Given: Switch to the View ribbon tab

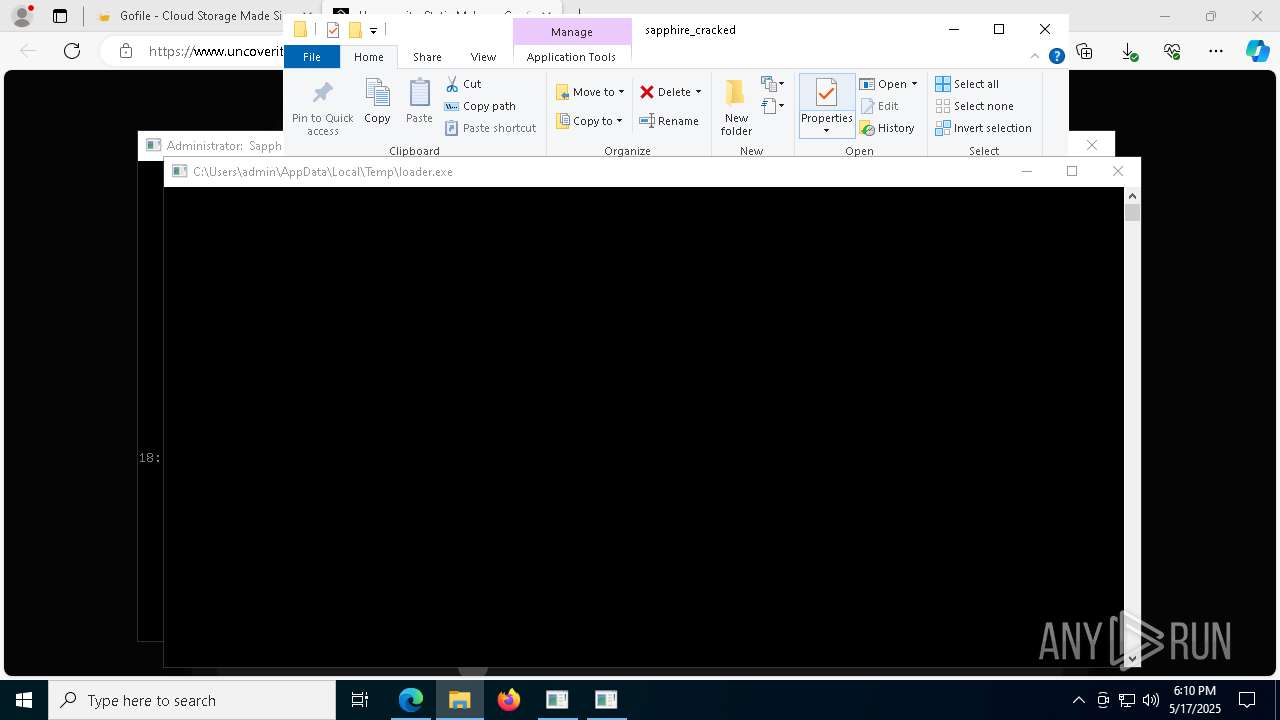Looking at the screenshot, I should click(483, 57).
